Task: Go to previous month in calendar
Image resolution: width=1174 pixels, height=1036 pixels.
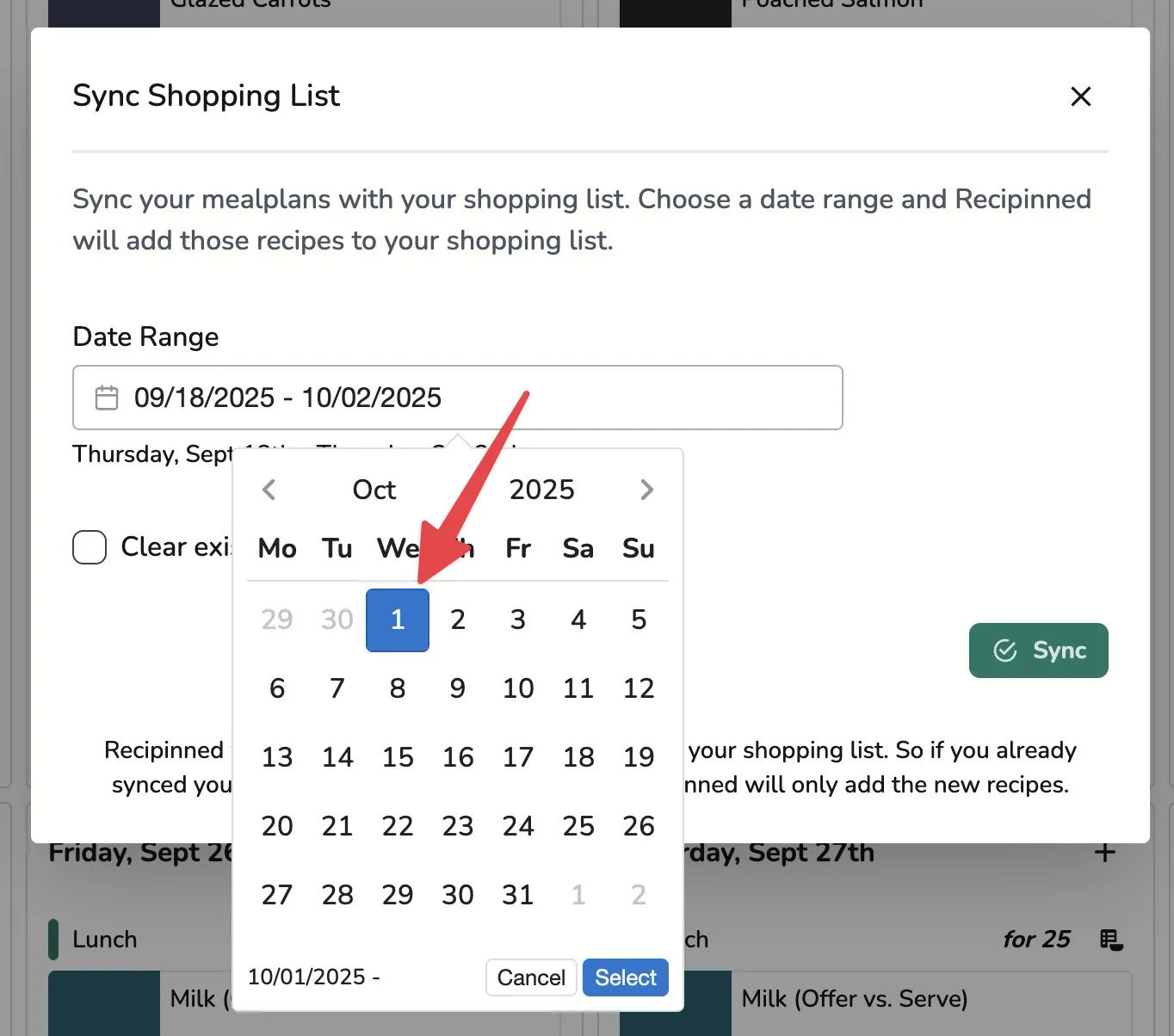Action: [x=269, y=490]
